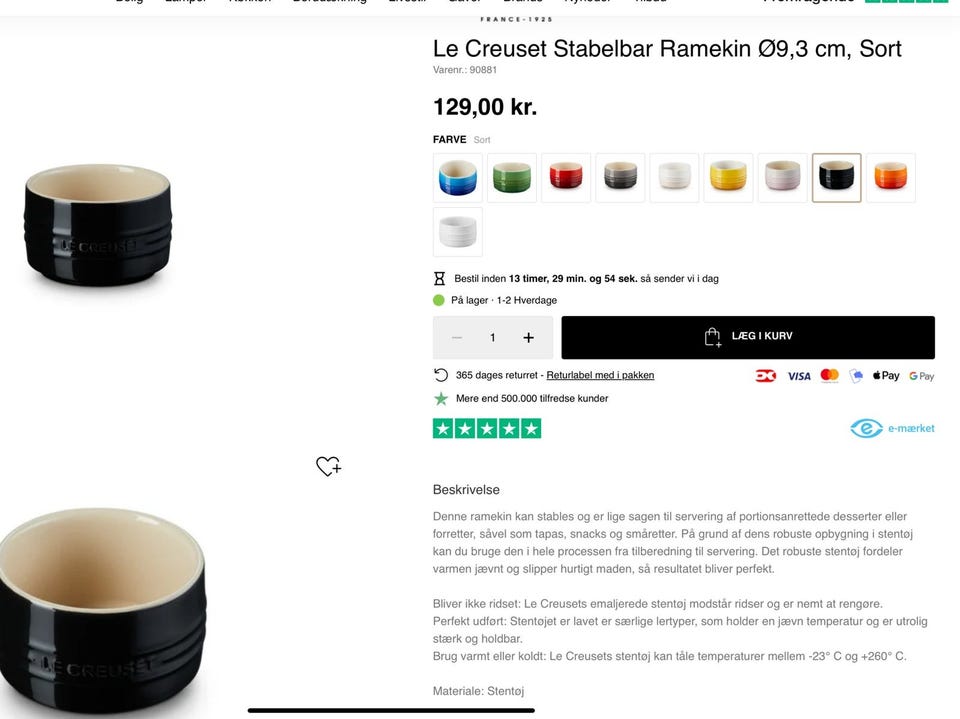Add product to wishlist with heart icon
This screenshot has width=960, height=719.
tap(329, 466)
